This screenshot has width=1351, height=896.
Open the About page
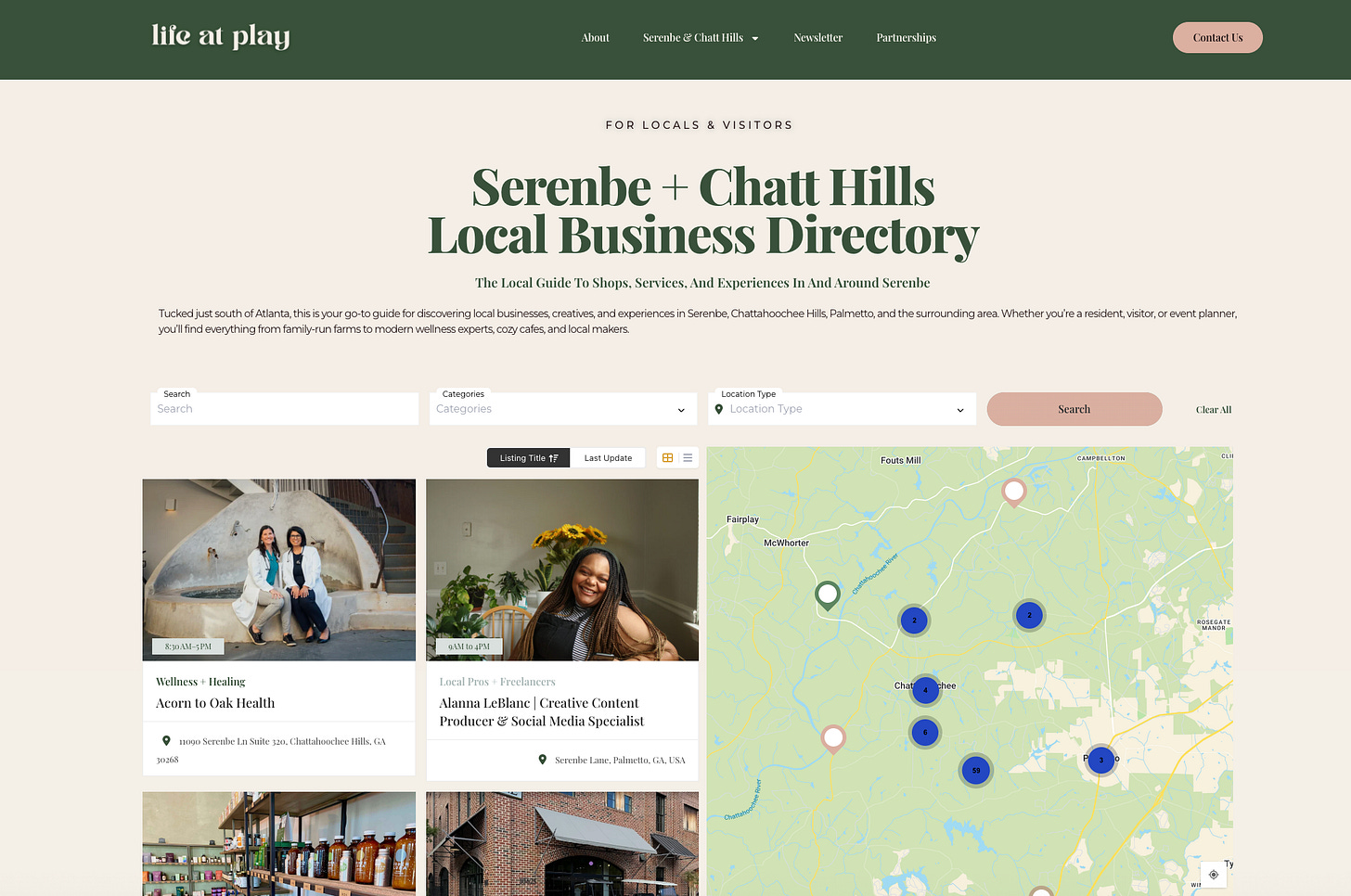coord(595,38)
